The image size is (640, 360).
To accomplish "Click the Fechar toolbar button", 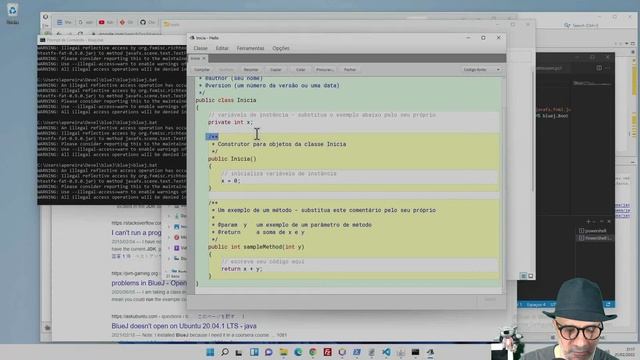I will click(x=350, y=70).
